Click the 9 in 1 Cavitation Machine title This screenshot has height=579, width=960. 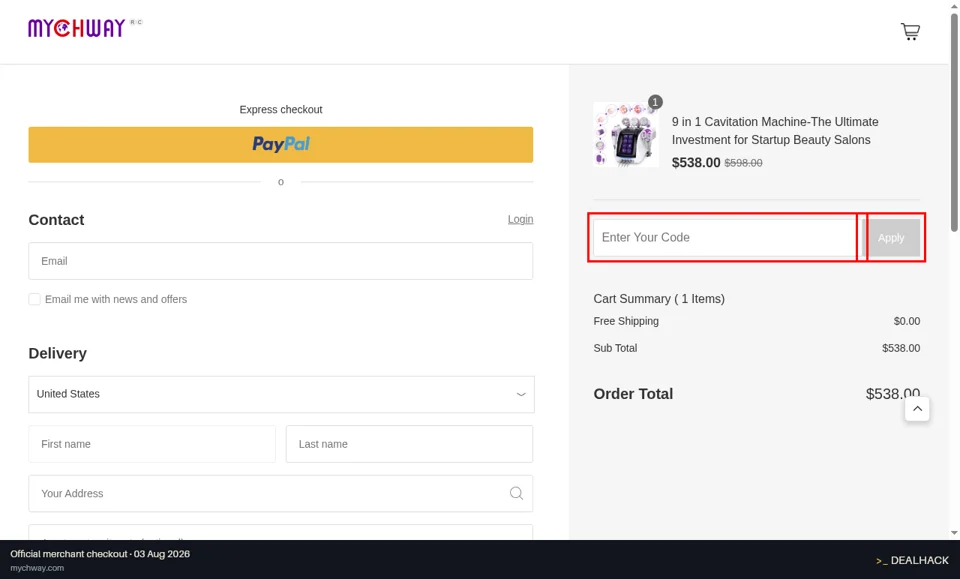[774, 130]
